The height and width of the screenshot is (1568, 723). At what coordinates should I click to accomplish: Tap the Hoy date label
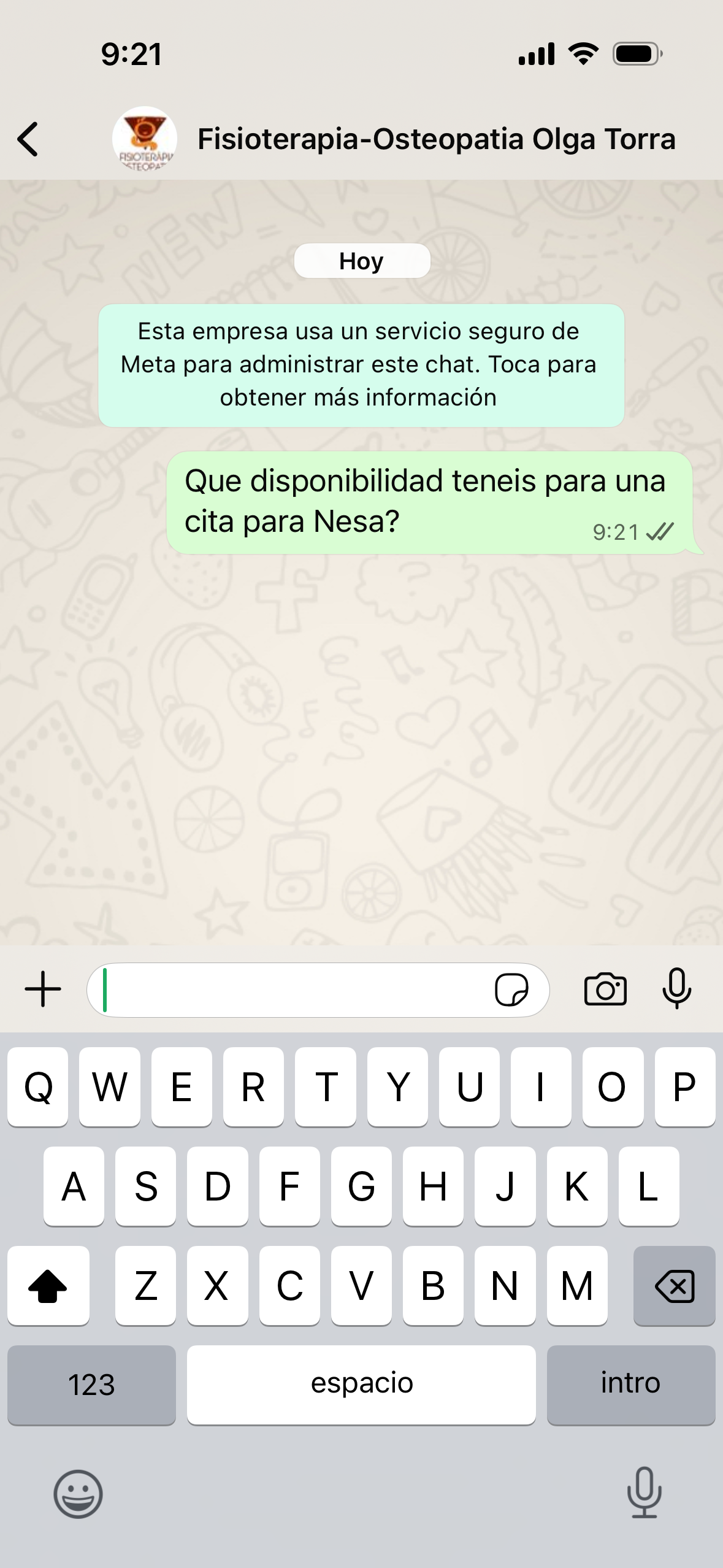(362, 261)
